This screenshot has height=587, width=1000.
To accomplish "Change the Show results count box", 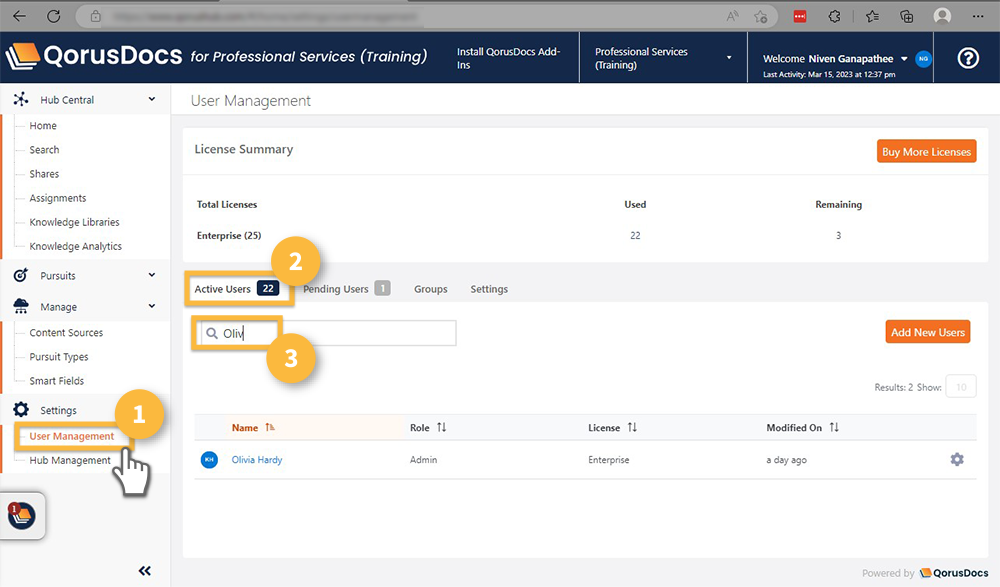I will 961,387.
